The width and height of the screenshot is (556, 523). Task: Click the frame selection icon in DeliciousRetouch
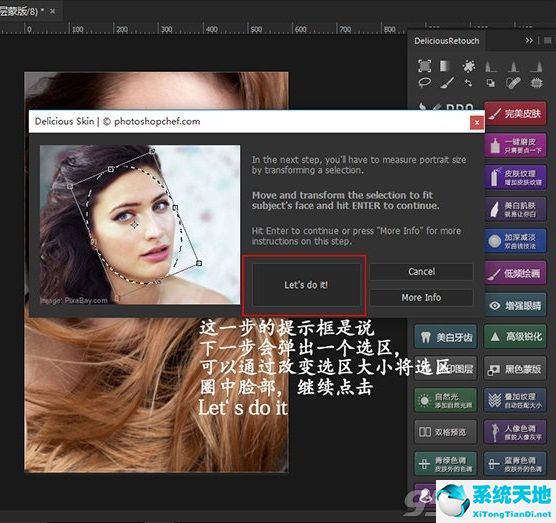[424, 66]
